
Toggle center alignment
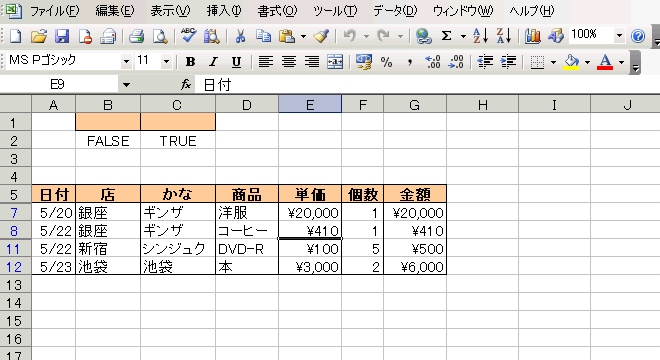[289, 62]
